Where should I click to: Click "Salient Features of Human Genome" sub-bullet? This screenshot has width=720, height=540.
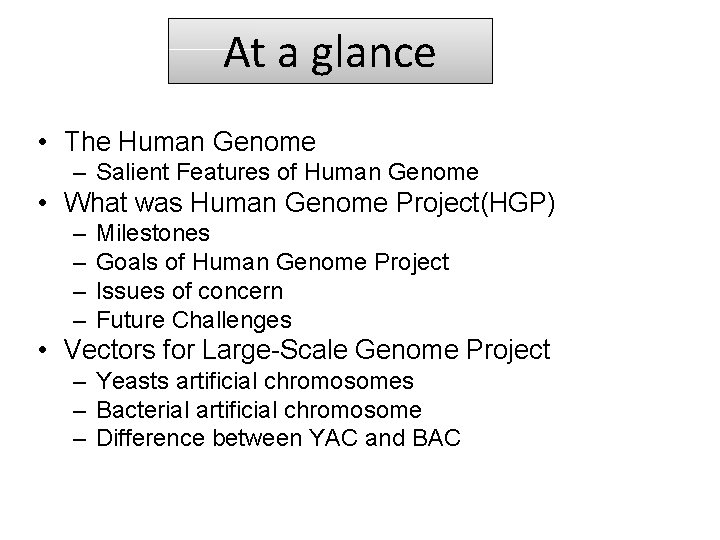pos(287,172)
